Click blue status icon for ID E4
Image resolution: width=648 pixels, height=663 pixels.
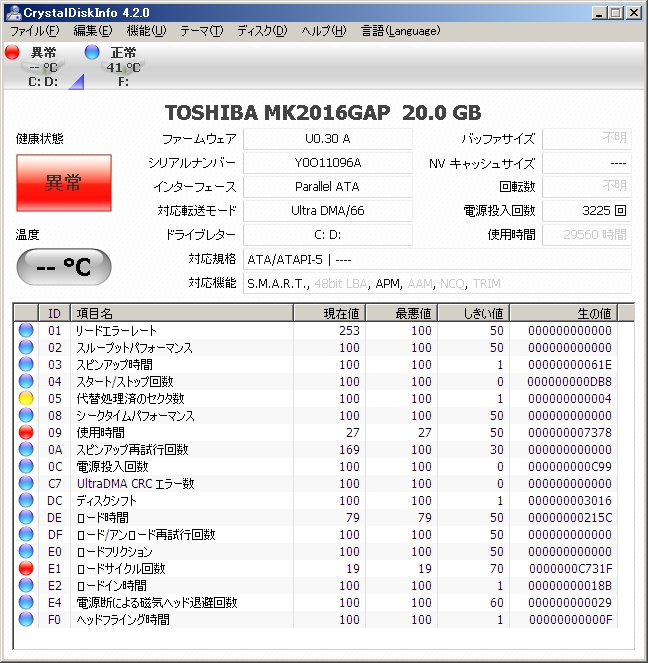click(26, 602)
